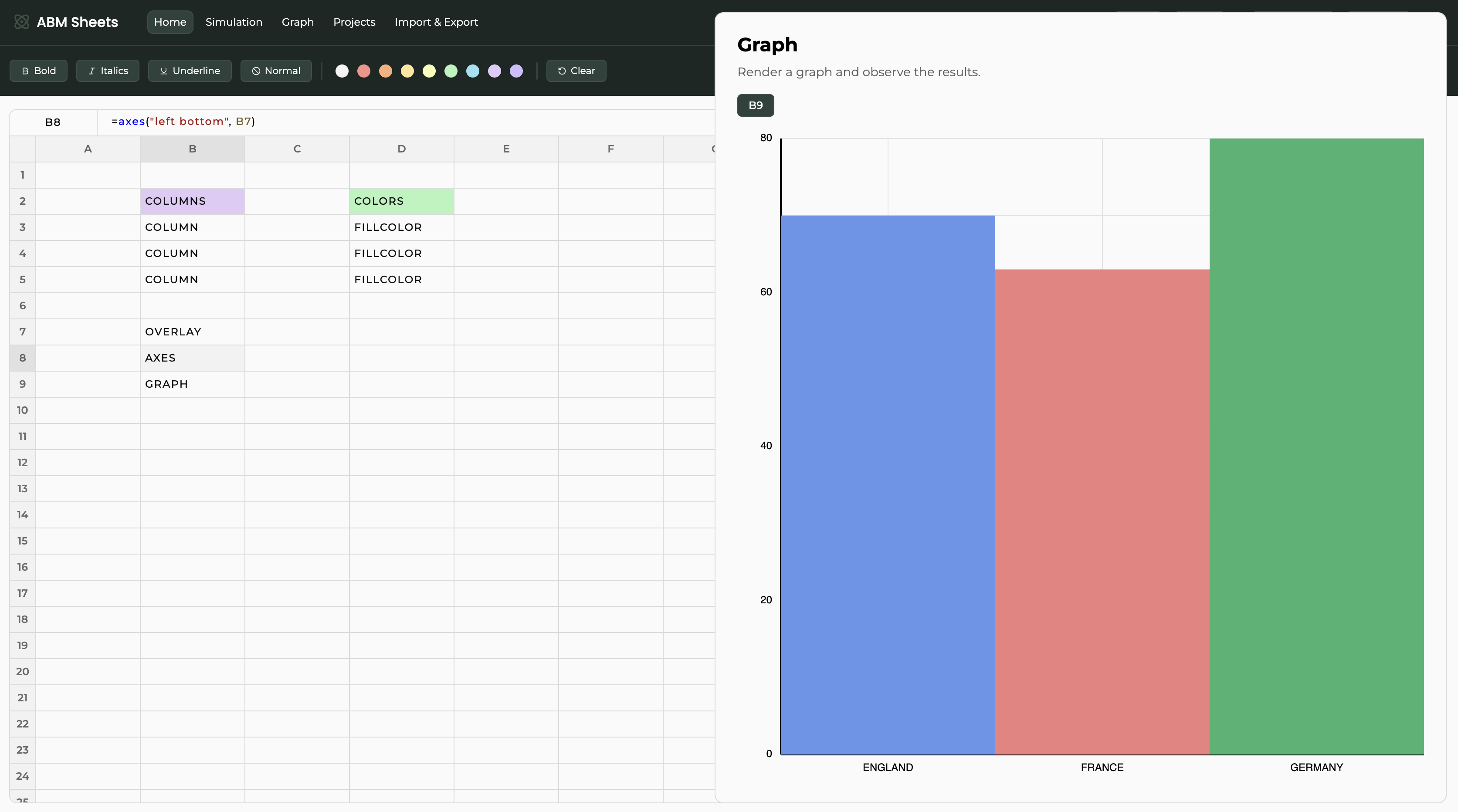Apply Bold formatting
The image size is (1458, 812).
point(38,71)
